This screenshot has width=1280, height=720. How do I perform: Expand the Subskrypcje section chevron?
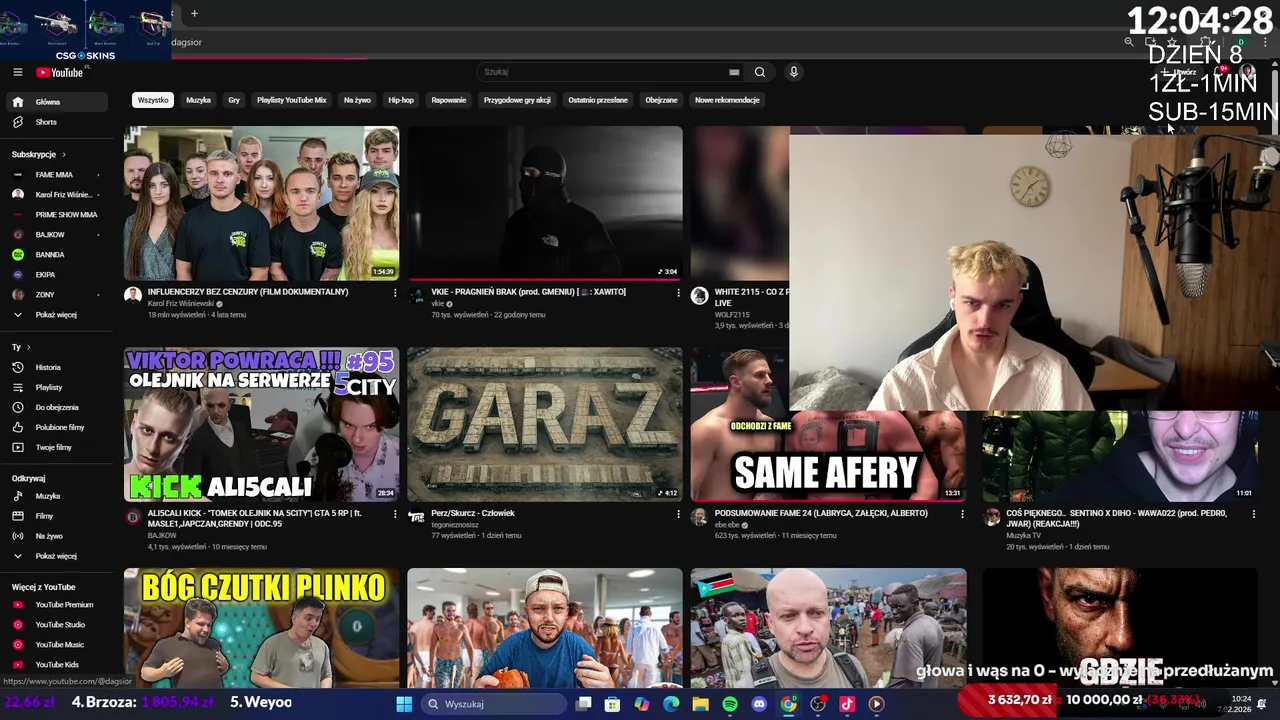(63, 155)
